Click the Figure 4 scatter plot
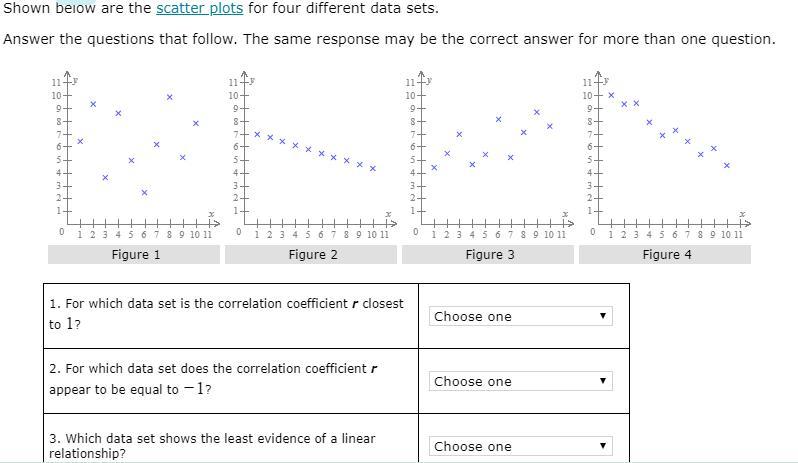Viewport: 798px width, 463px height. coord(666,150)
